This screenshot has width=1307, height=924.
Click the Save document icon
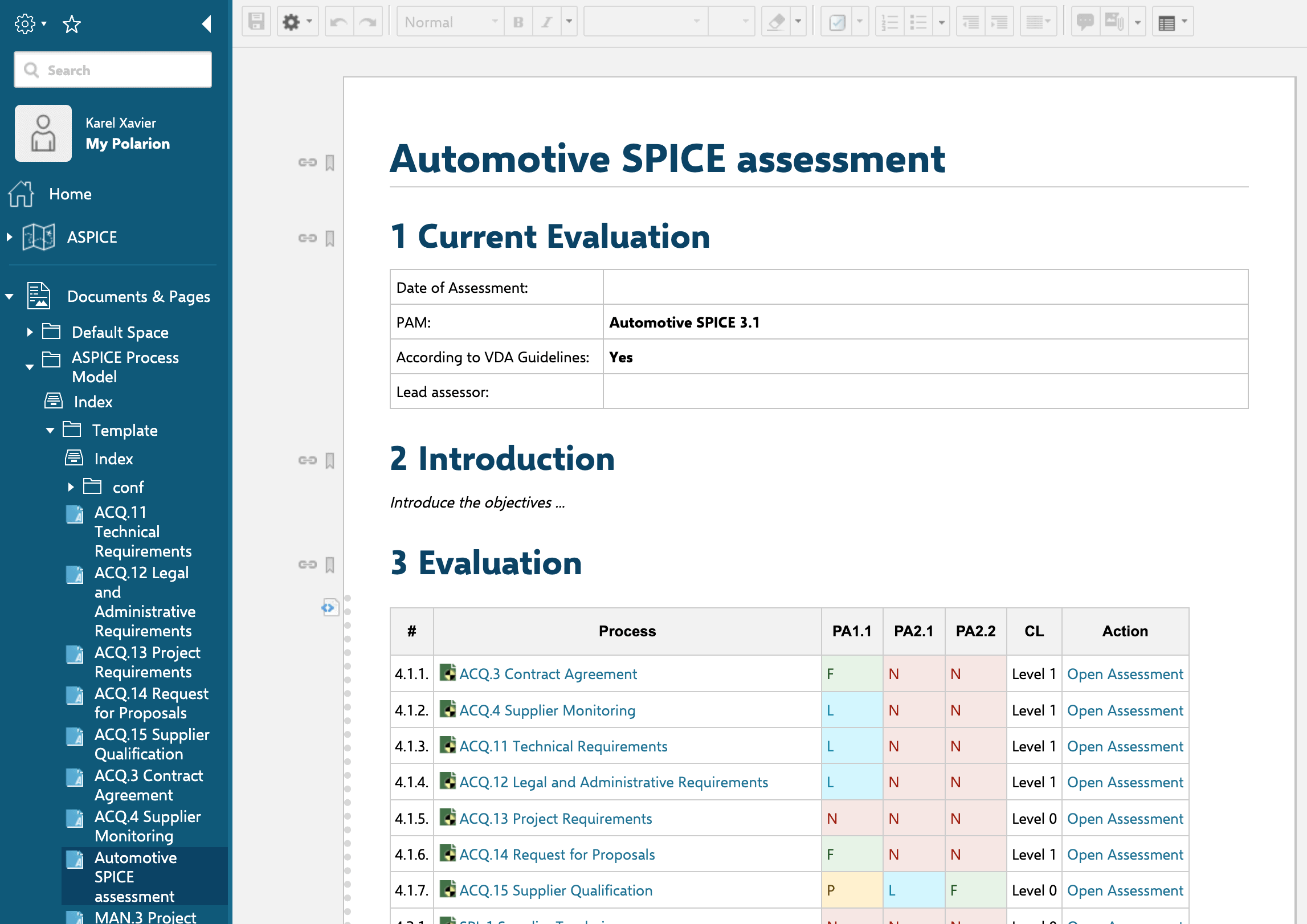pyautogui.click(x=256, y=22)
